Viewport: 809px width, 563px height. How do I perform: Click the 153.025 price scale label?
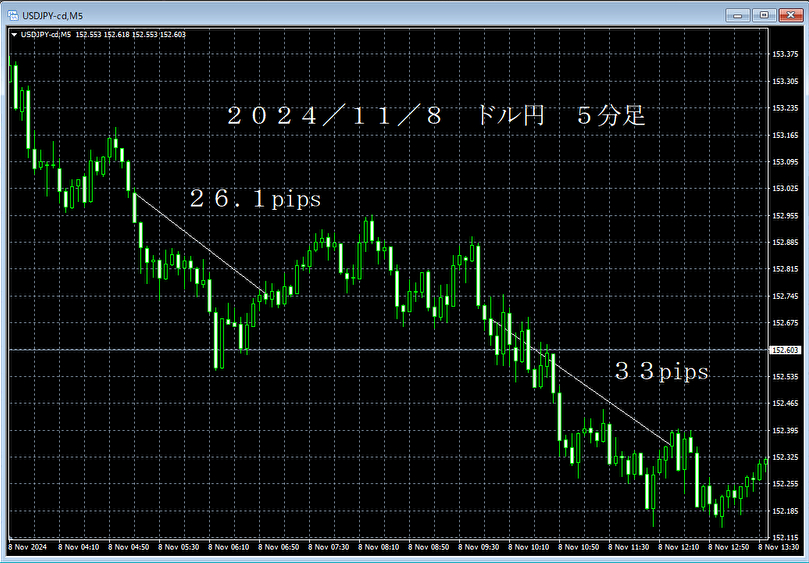click(x=785, y=188)
